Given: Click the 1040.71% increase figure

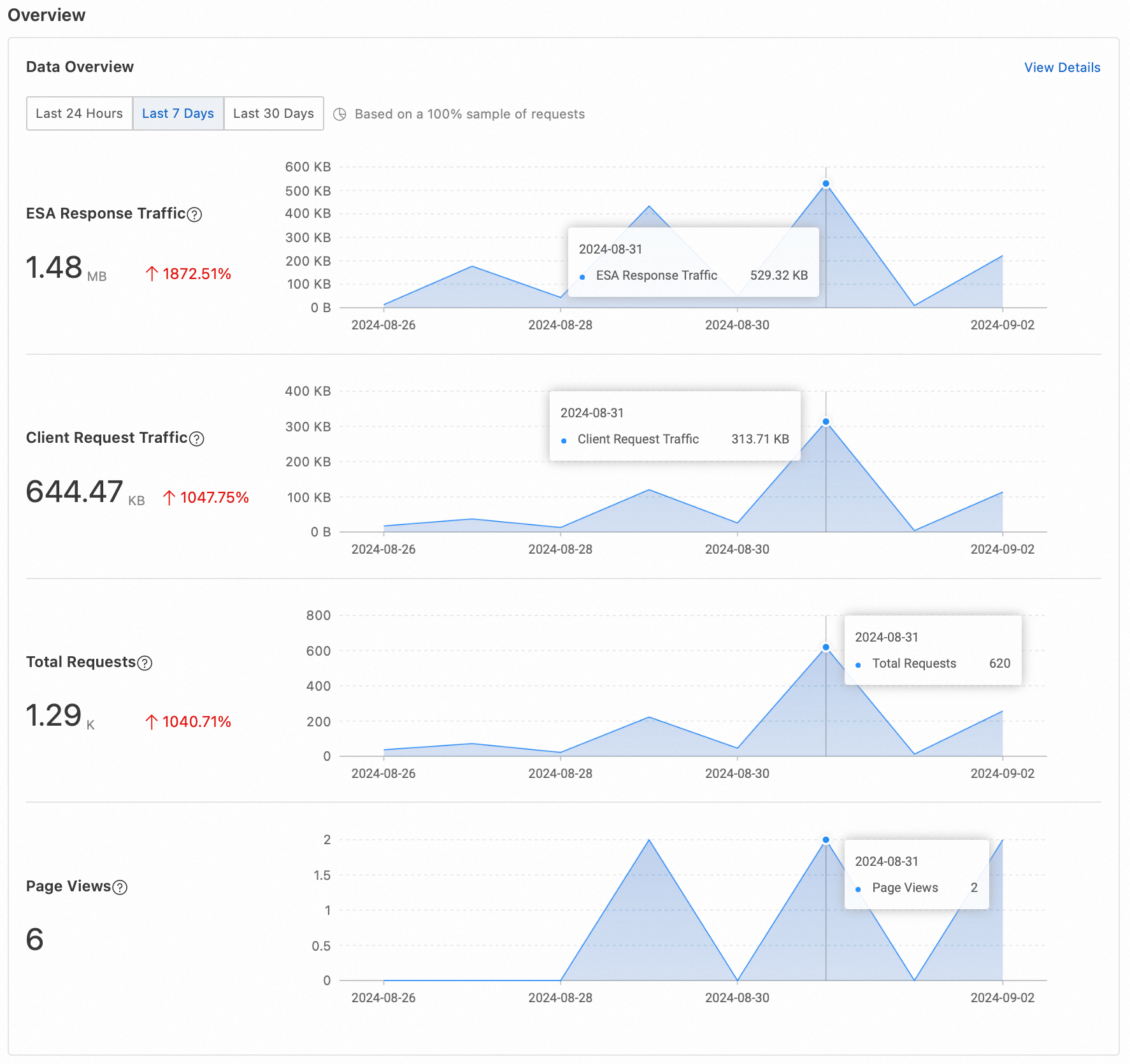Looking at the screenshot, I should click(189, 722).
